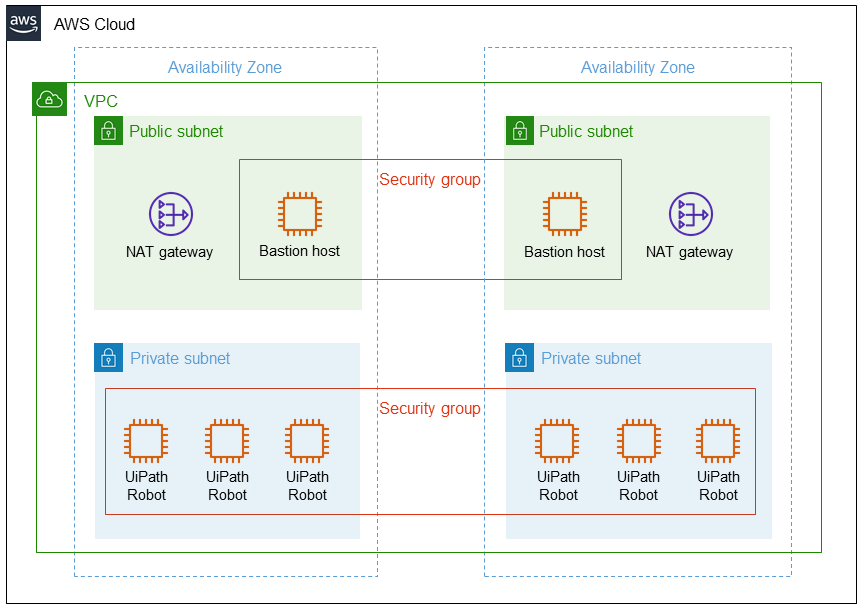Click the left Public subnet lock icon
This screenshot has width=864, height=611.
109,131
